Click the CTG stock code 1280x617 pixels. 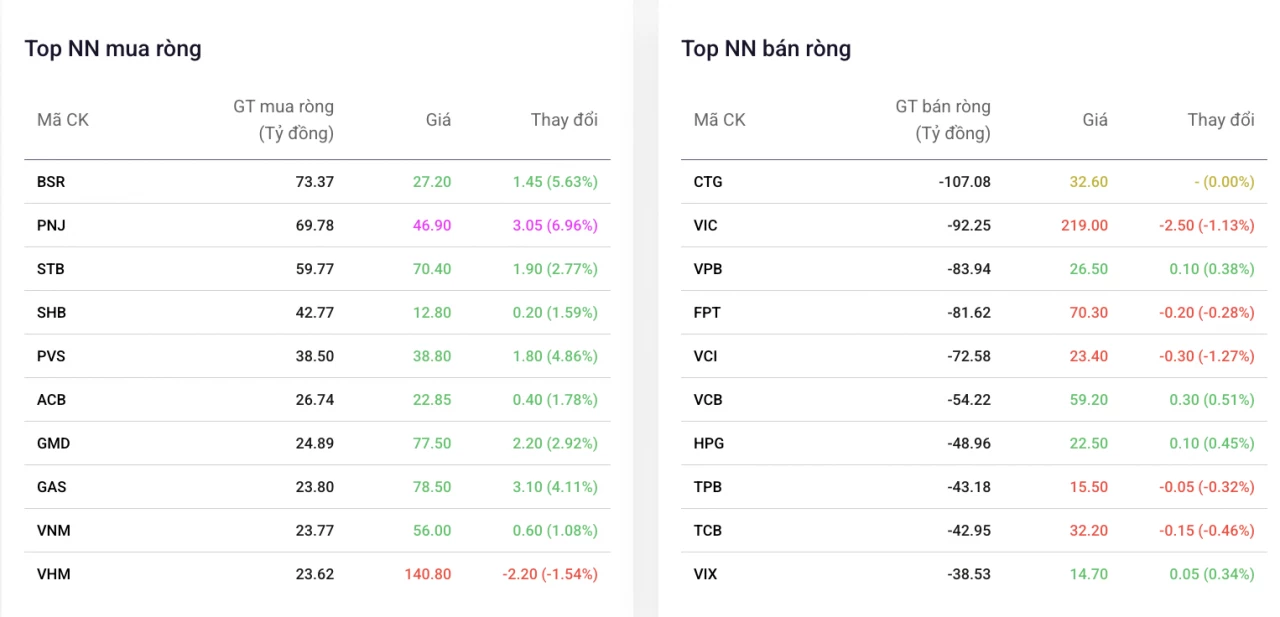tap(708, 182)
